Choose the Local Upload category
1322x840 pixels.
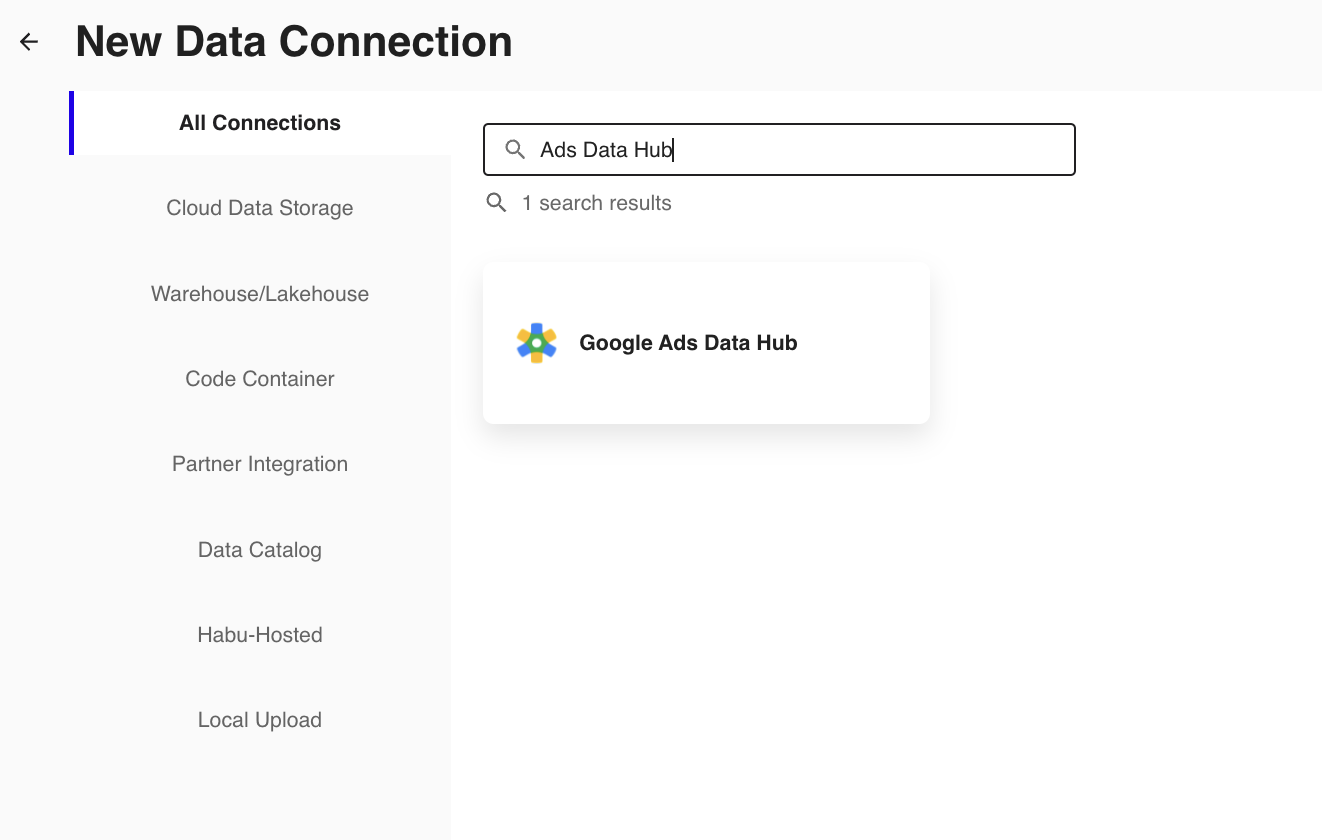pos(260,720)
